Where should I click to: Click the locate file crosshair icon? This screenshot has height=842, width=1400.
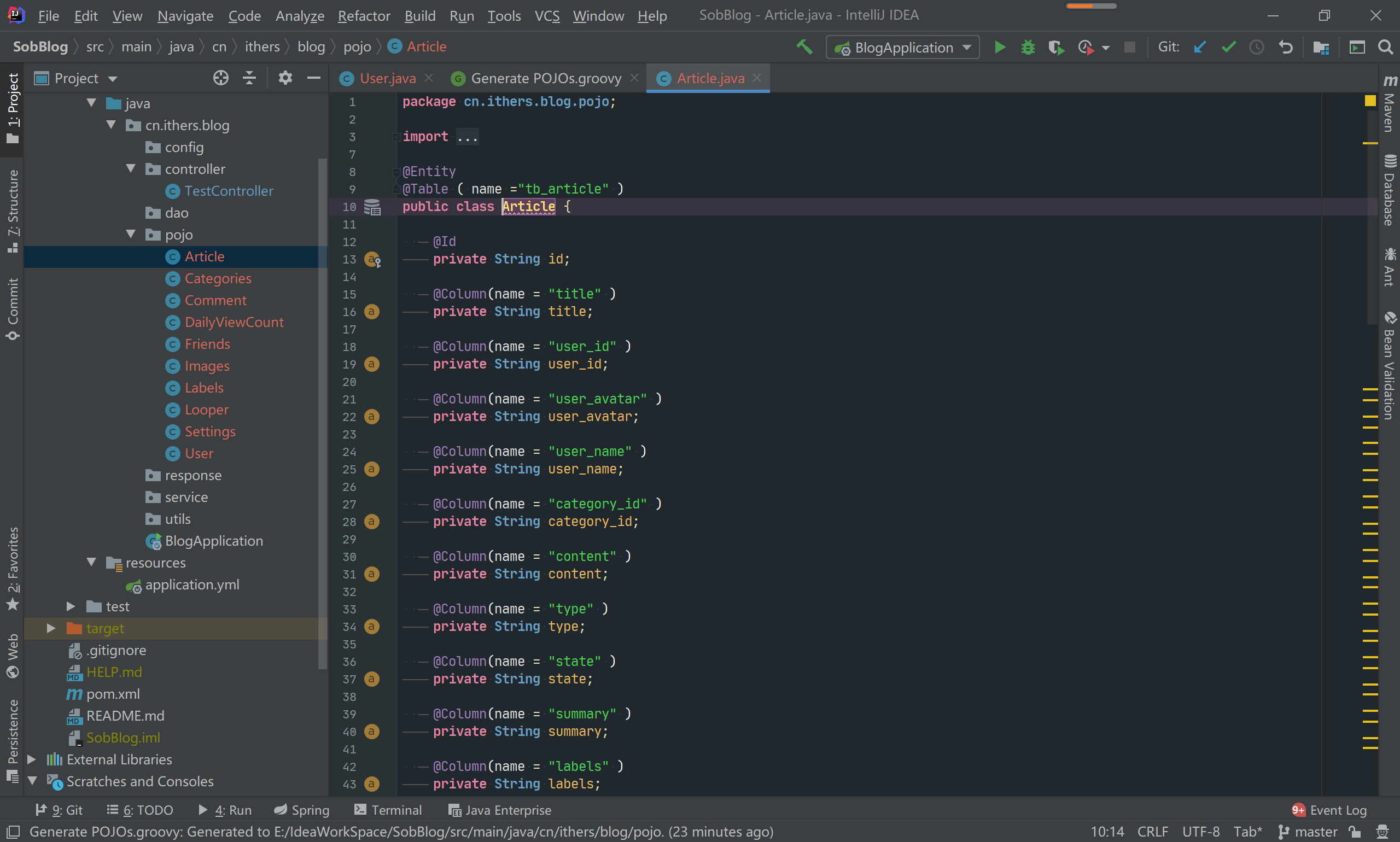221,78
